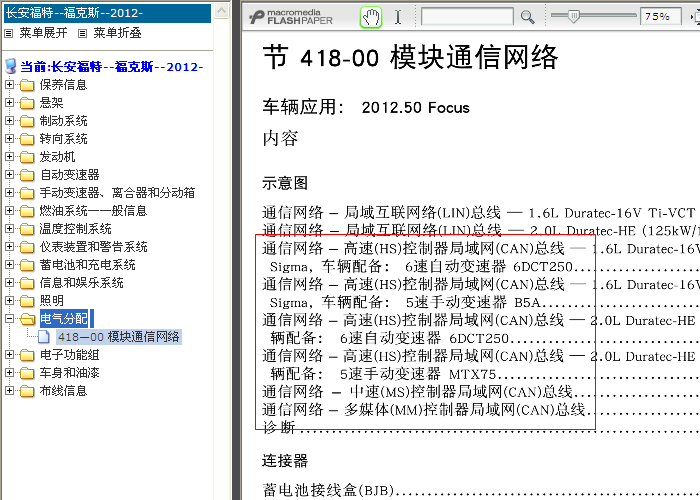700x500 pixels.
Task: Expand the 悬架 folder node
Action: click(x=9, y=102)
